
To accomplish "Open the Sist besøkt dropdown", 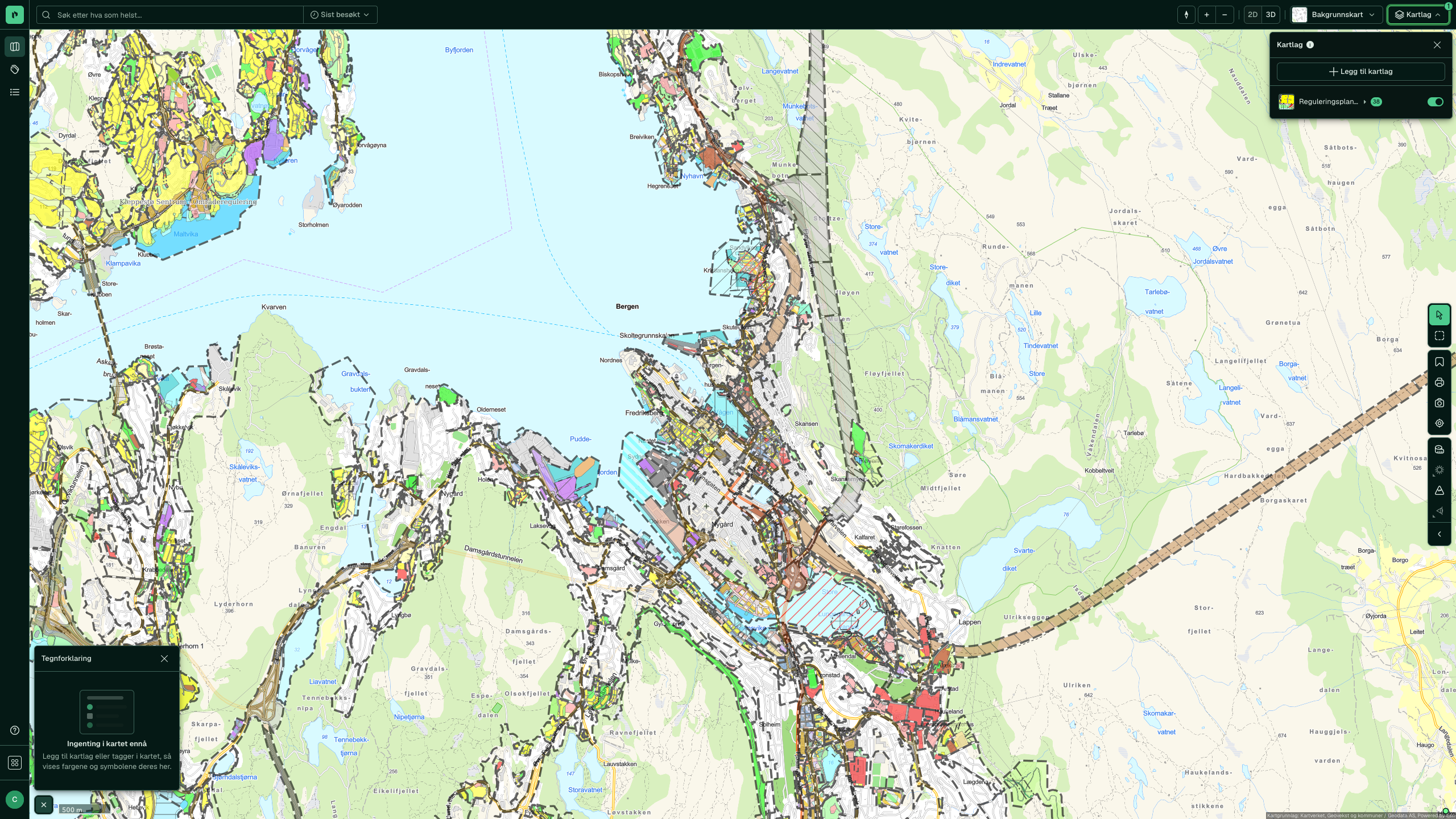I will pos(340,15).
